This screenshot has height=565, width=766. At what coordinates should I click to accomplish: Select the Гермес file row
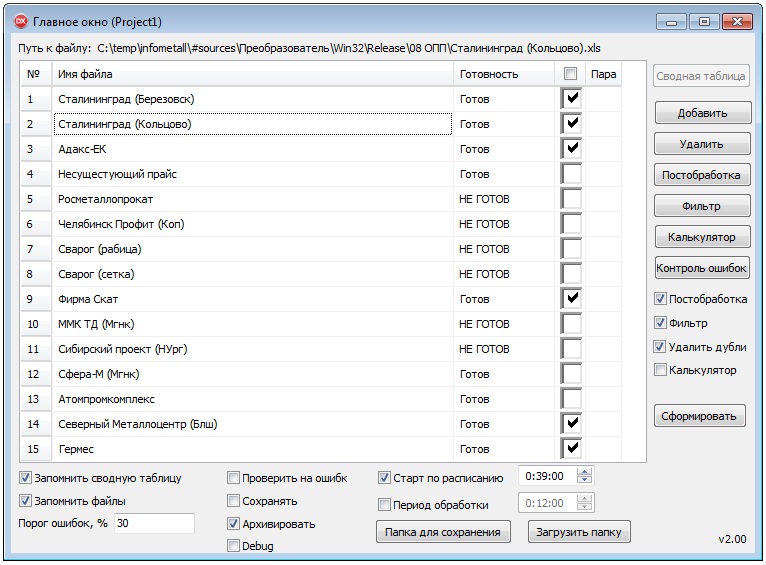(x=250, y=449)
